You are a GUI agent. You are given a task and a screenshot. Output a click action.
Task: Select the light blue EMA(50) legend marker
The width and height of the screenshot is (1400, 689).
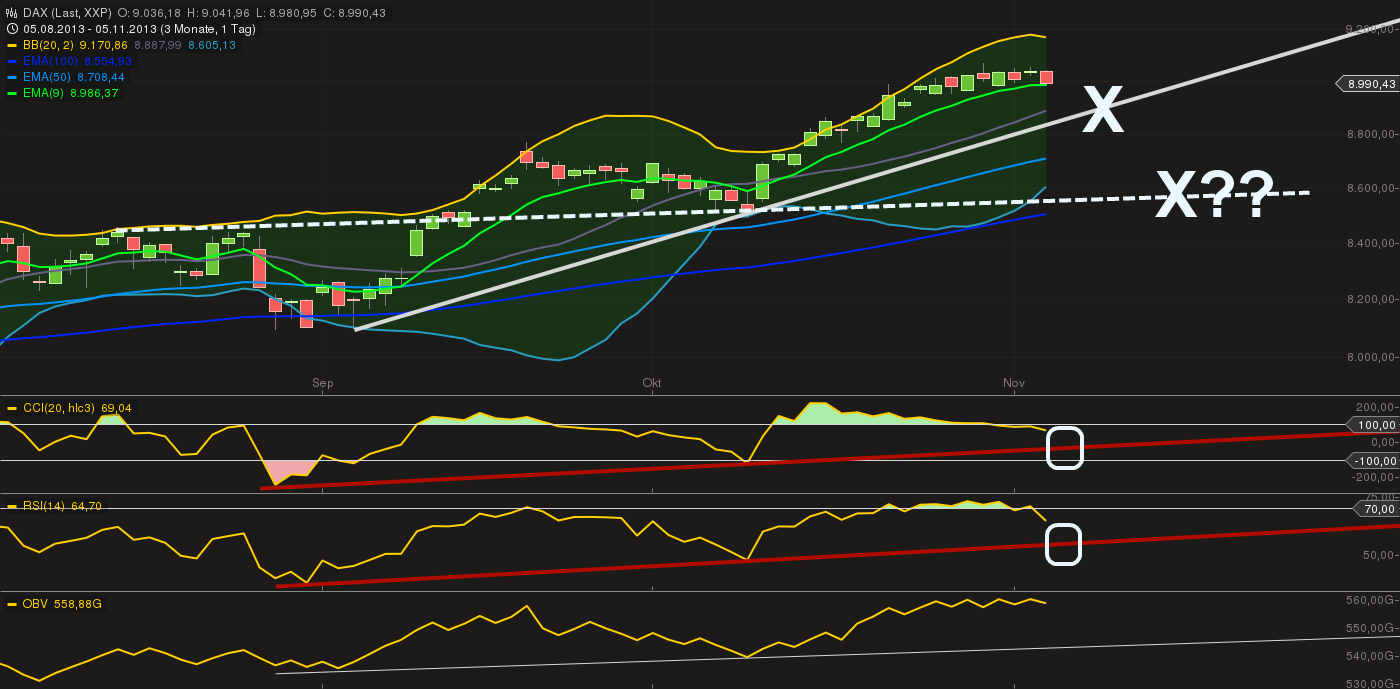(x=12, y=76)
